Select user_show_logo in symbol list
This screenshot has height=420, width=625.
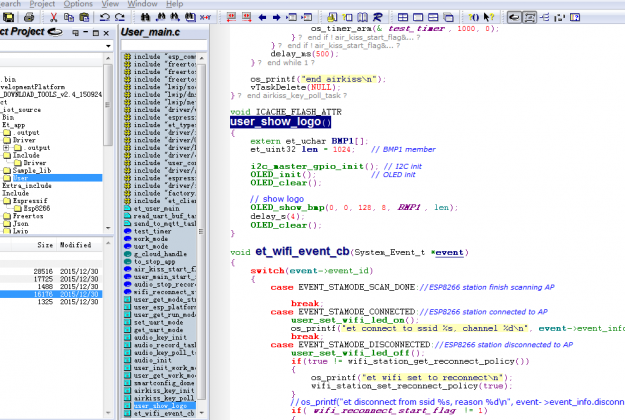[x=160, y=406]
